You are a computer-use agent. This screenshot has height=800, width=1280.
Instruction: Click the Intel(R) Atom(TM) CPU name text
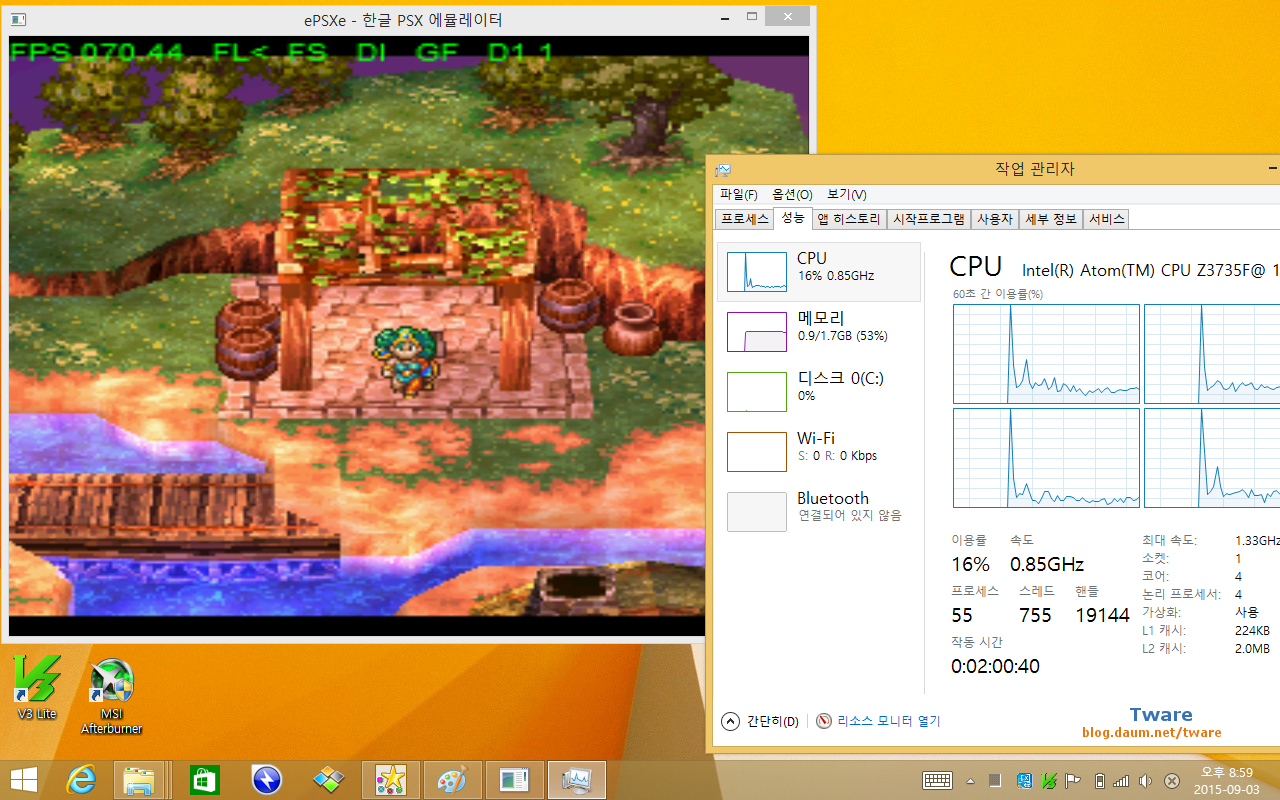[1150, 270]
